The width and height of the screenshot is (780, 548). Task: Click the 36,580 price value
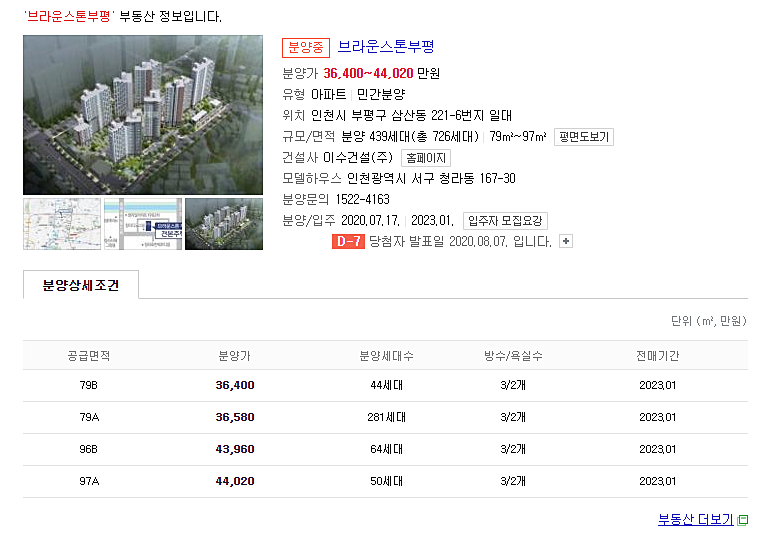pos(235,417)
